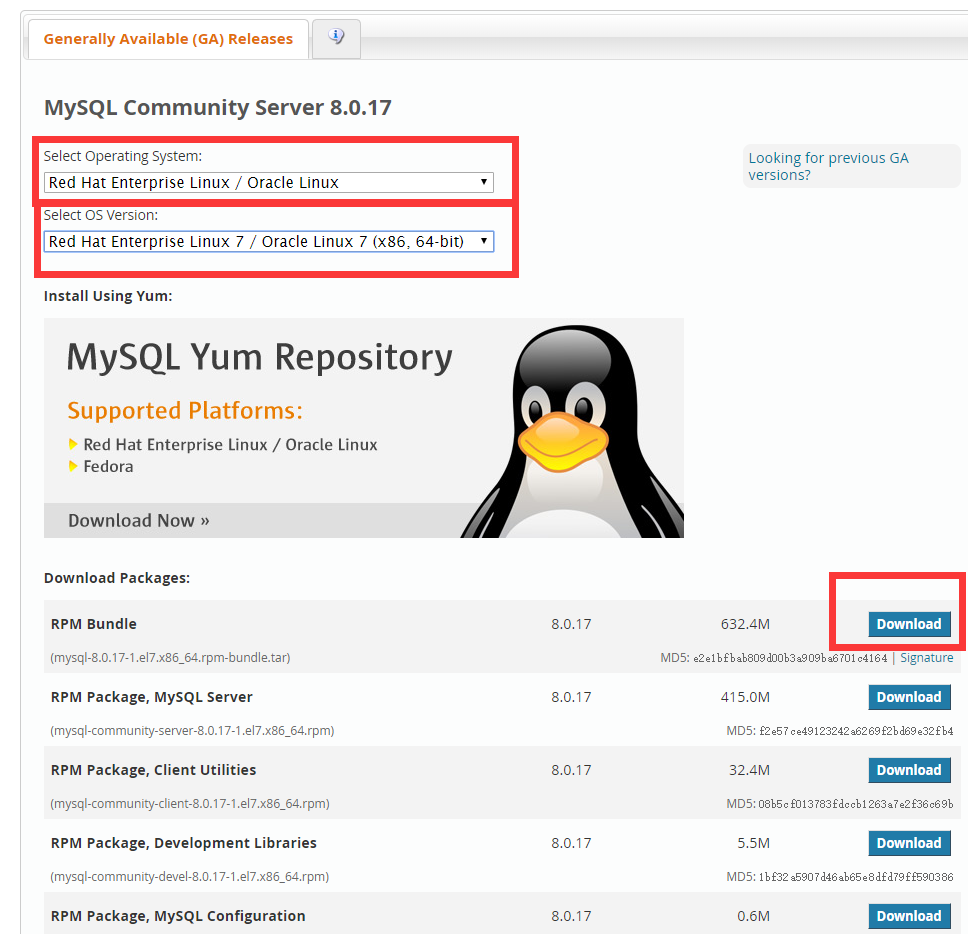Follow 'Looking for previous GA versions?' link

point(828,166)
